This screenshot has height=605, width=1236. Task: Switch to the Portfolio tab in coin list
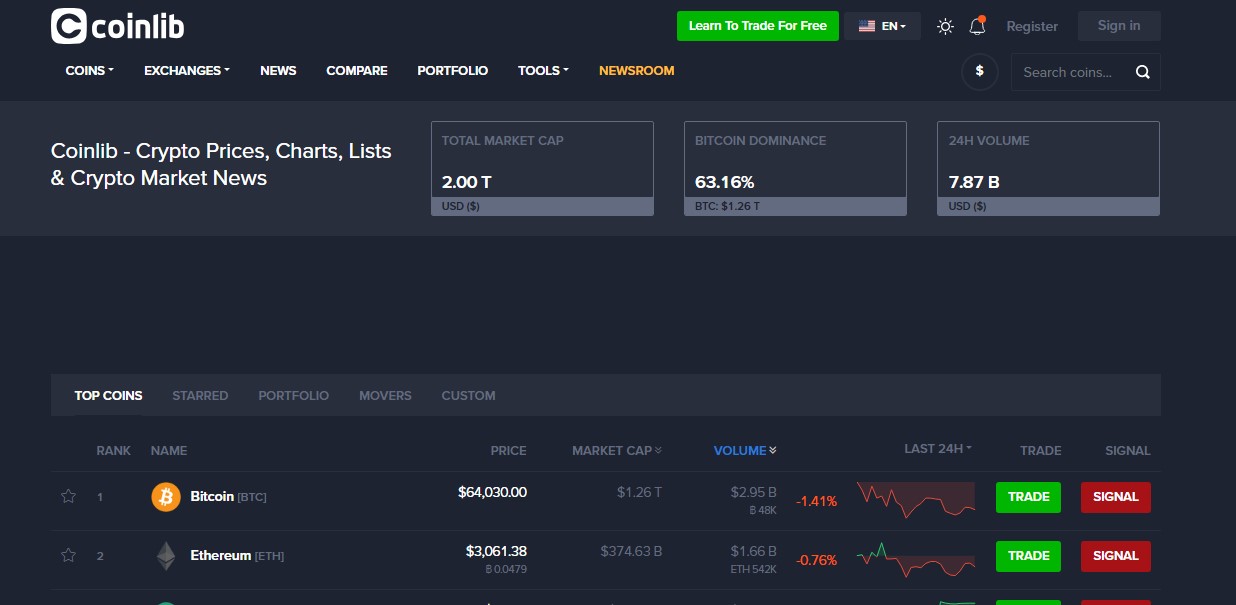click(x=293, y=396)
